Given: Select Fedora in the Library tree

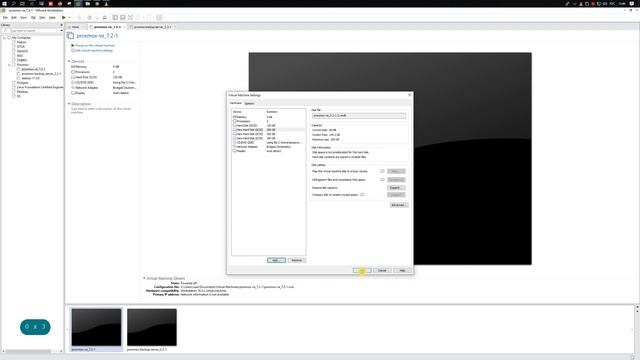Looking at the screenshot, I should 21,42.
